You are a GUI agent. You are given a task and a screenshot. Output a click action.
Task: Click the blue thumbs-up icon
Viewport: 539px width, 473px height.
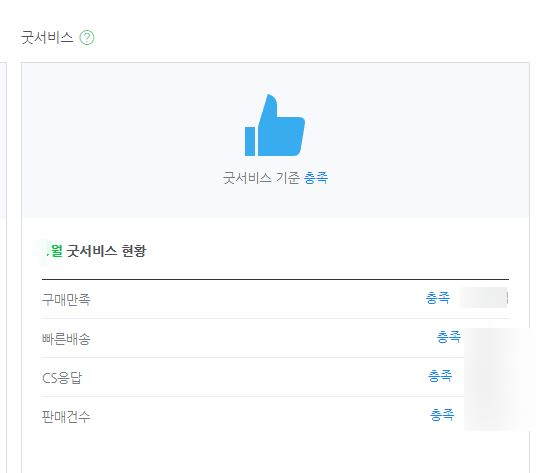(x=275, y=125)
